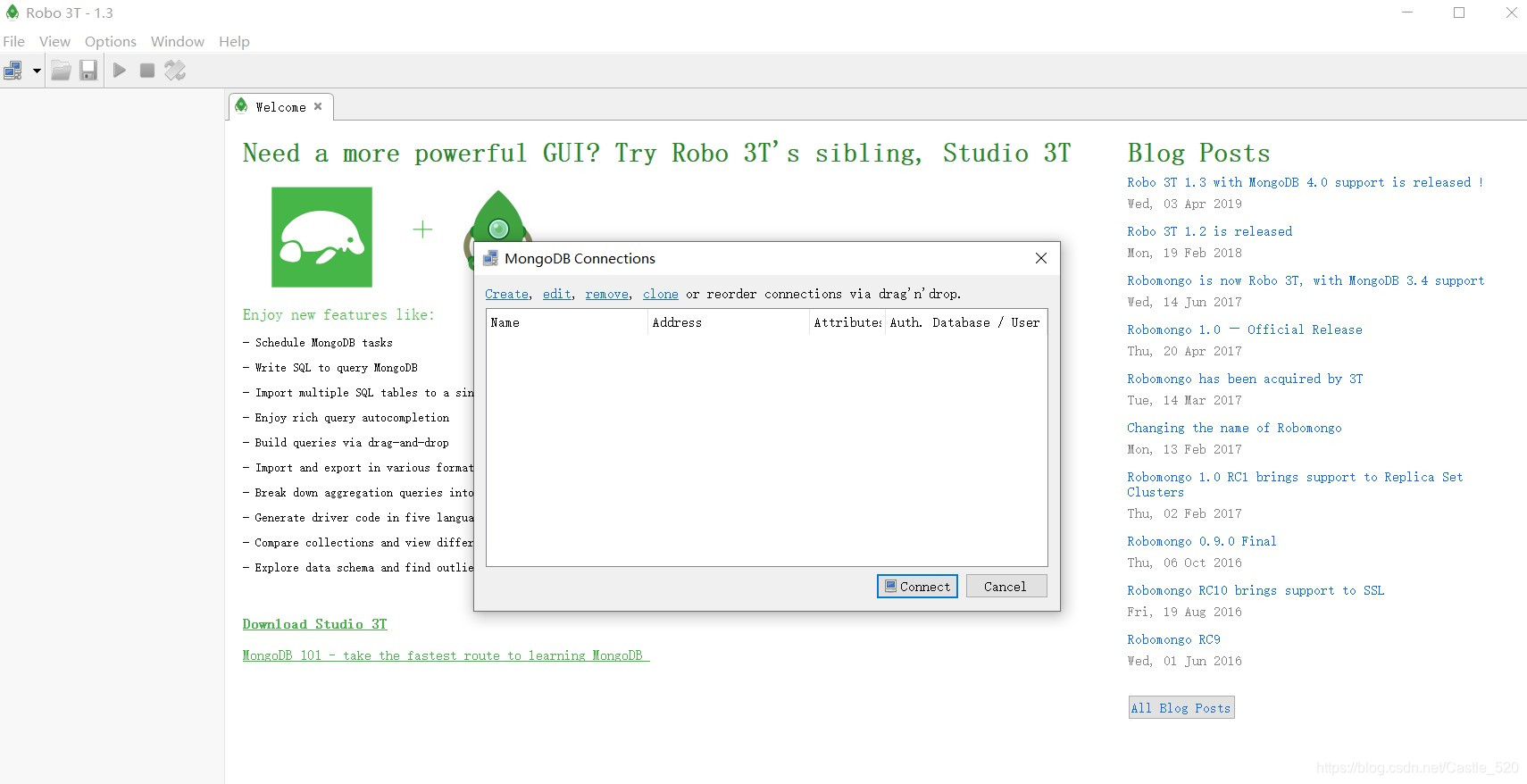Click the Open file folder icon

(61, 71)
